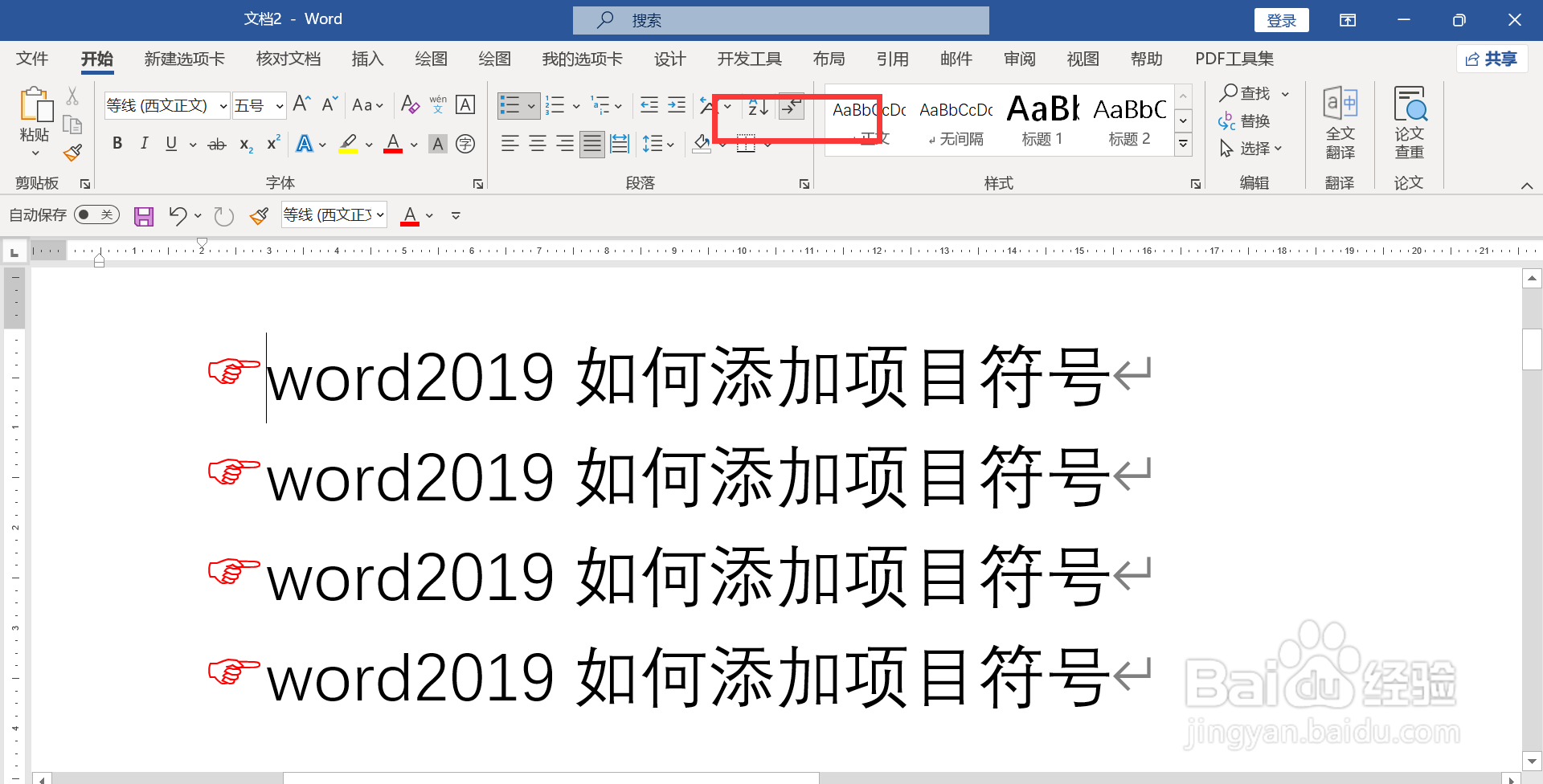
Task: Open numbering list dropdown arrow
Action: [x=576, y=106]
